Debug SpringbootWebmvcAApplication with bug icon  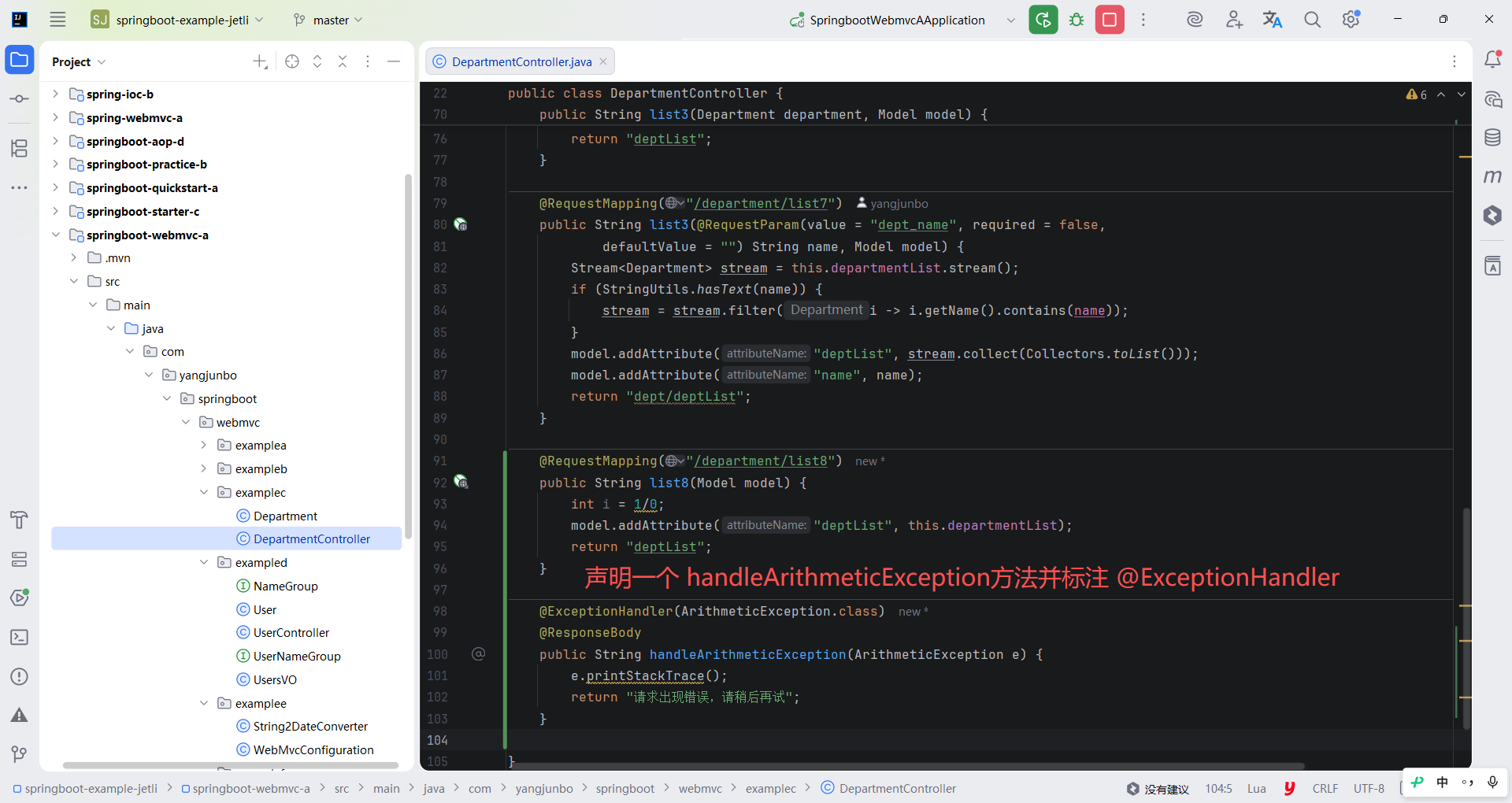pos(1077,20)
